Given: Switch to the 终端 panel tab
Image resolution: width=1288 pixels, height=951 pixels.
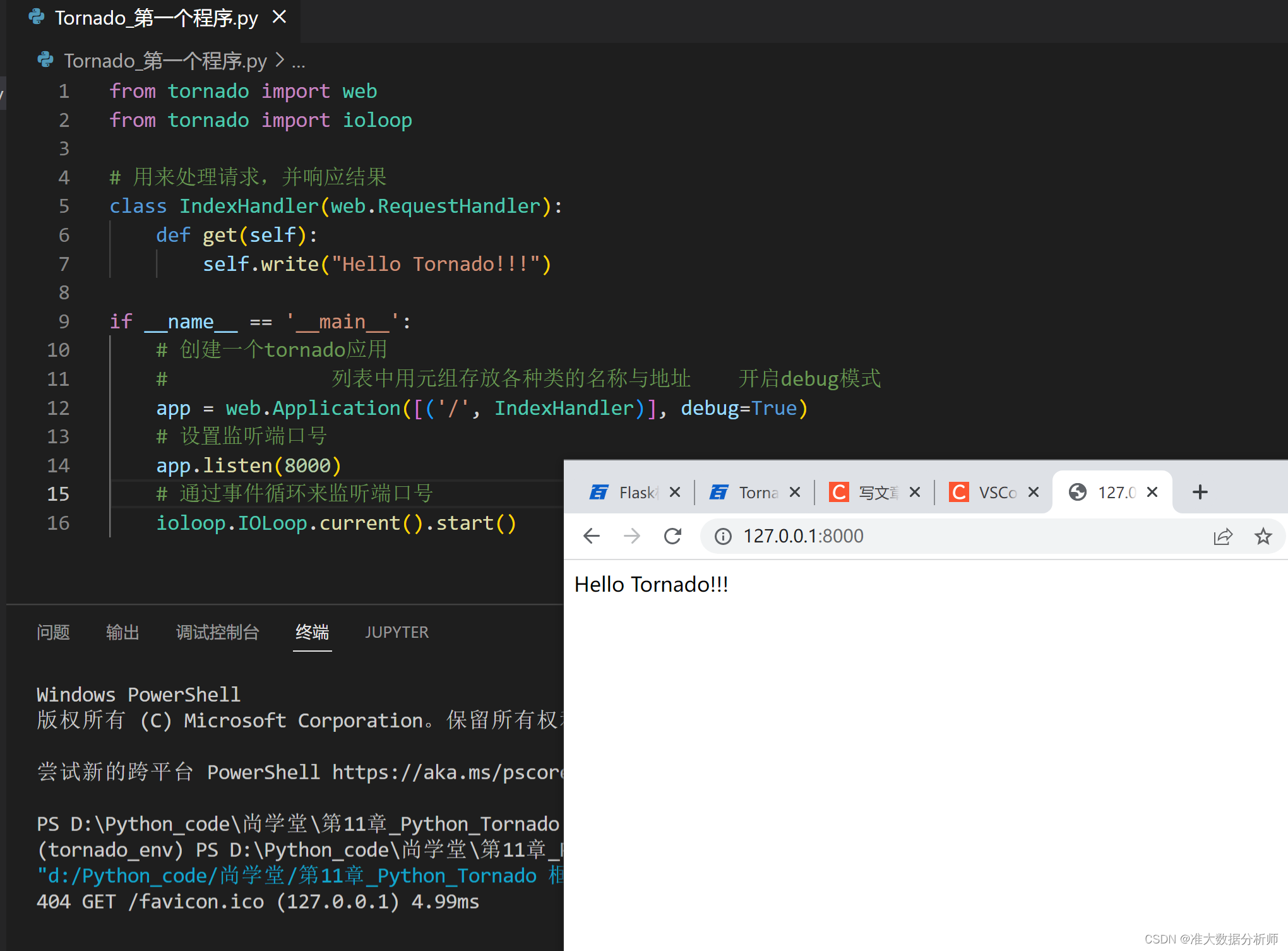Looking at the screenshot, I should (x=312, y=632).
